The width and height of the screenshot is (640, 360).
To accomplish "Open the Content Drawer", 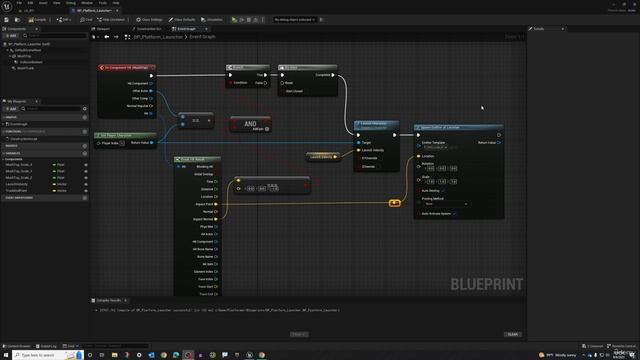I will point(16,346).
